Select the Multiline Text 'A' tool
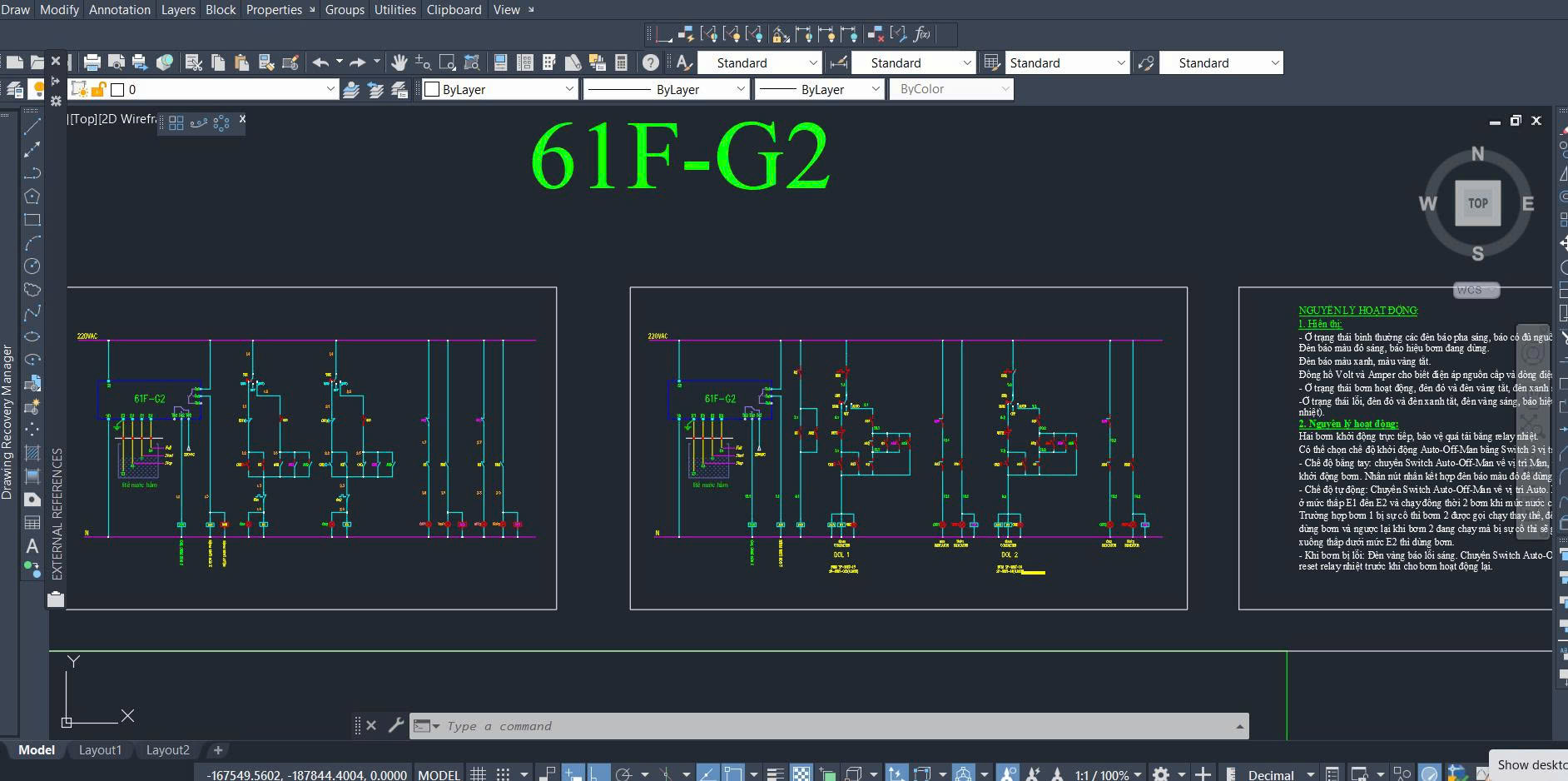Viewport: 1568px width, 781px height. [x=32, y=546]
